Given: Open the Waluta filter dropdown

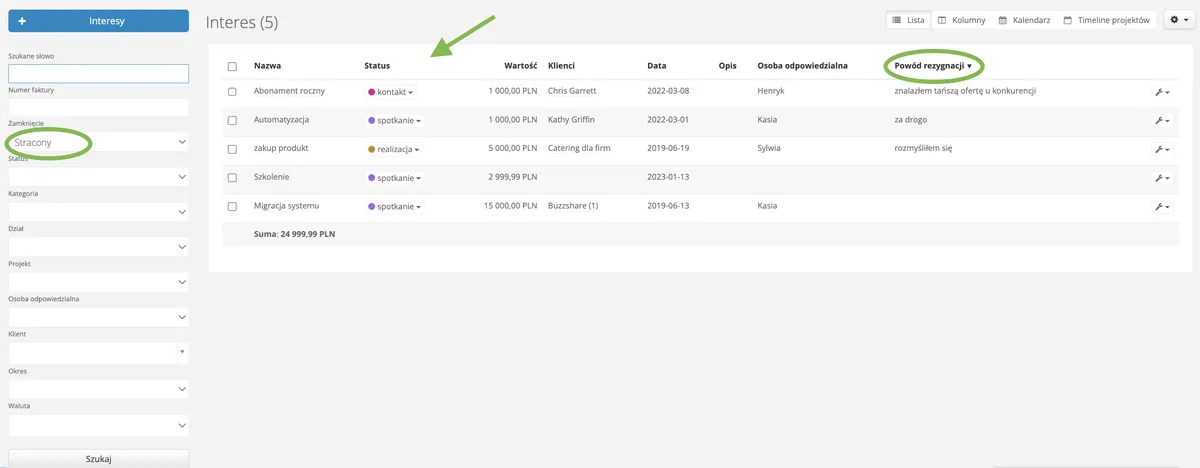Looking at the screenshot, I should (98, 425).
